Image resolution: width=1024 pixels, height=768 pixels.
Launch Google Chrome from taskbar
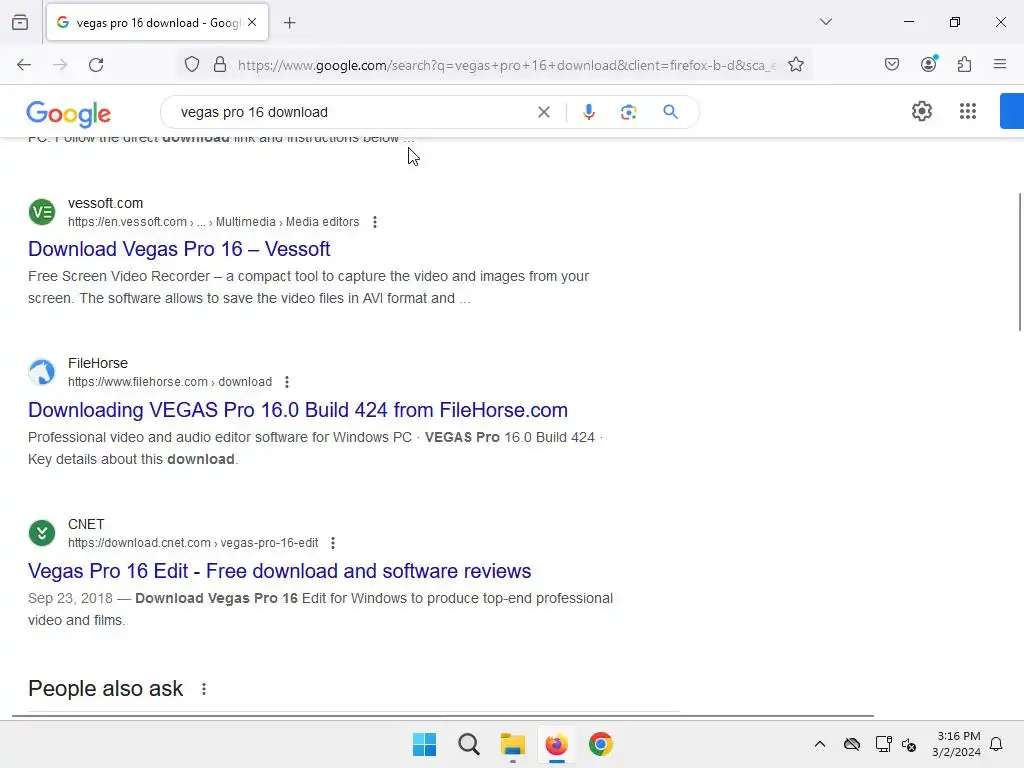[601, 744]
